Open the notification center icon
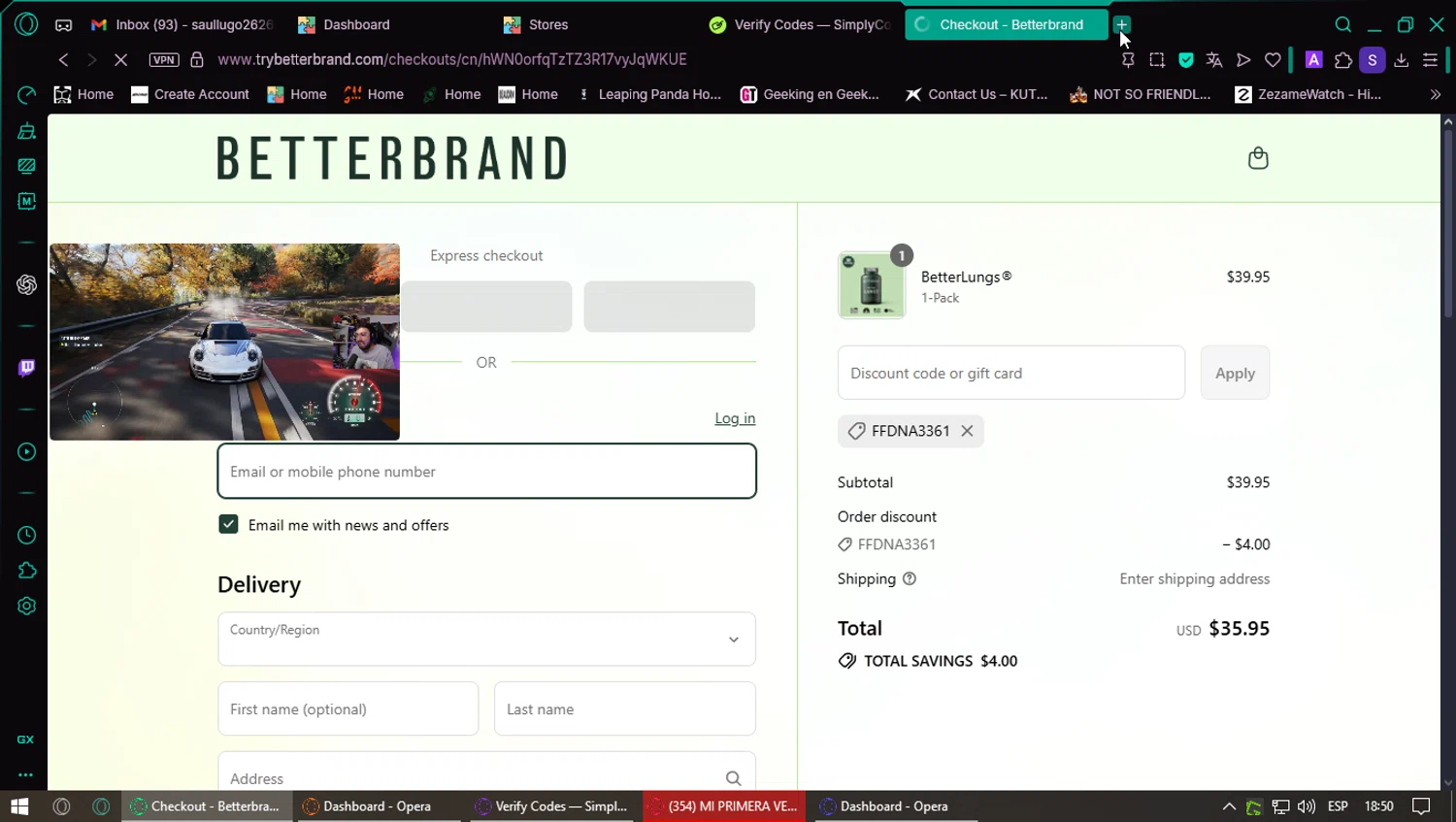Screen dimensions: 1456x822 point(1421,806)
